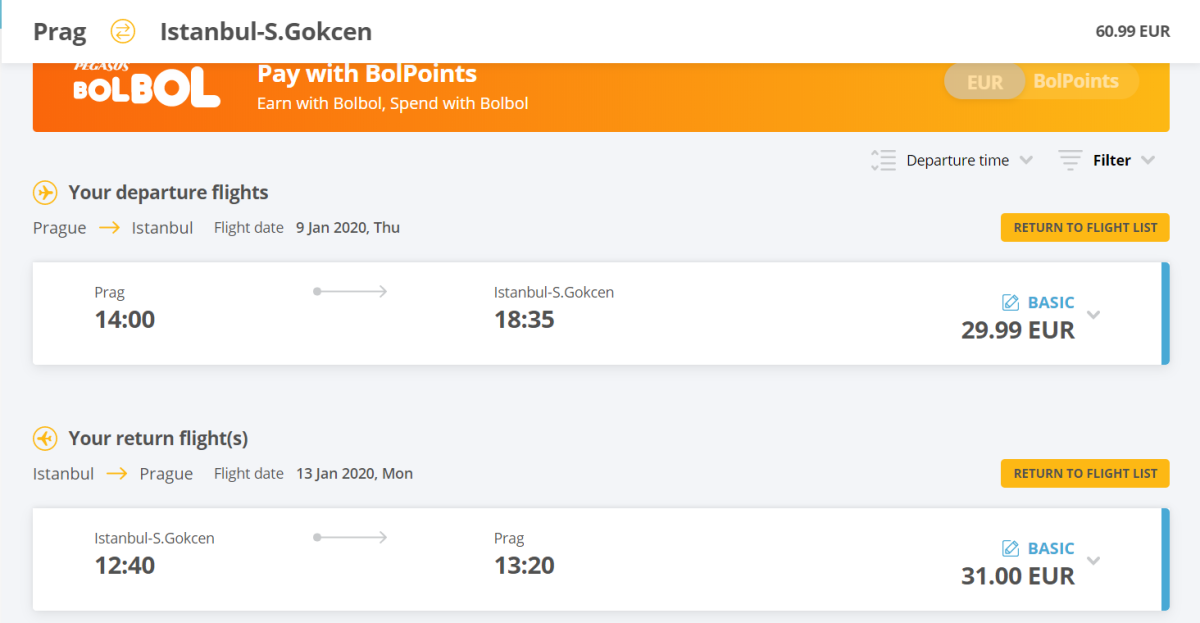Click the sort order icon

point(882,160)
